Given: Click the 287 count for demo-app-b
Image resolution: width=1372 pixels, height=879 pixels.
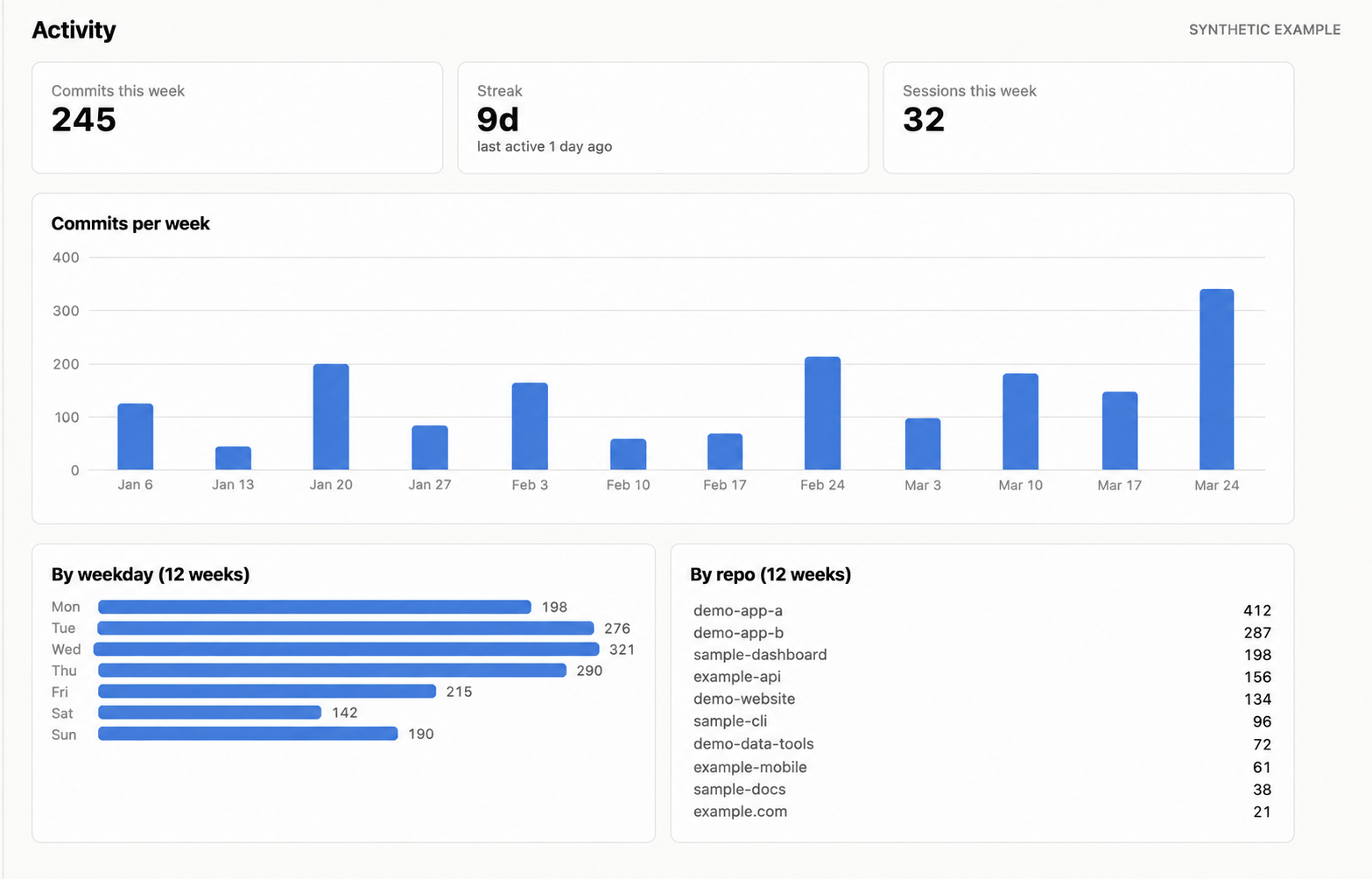Looking at the screenshot, I should [x=1257, y=632].
